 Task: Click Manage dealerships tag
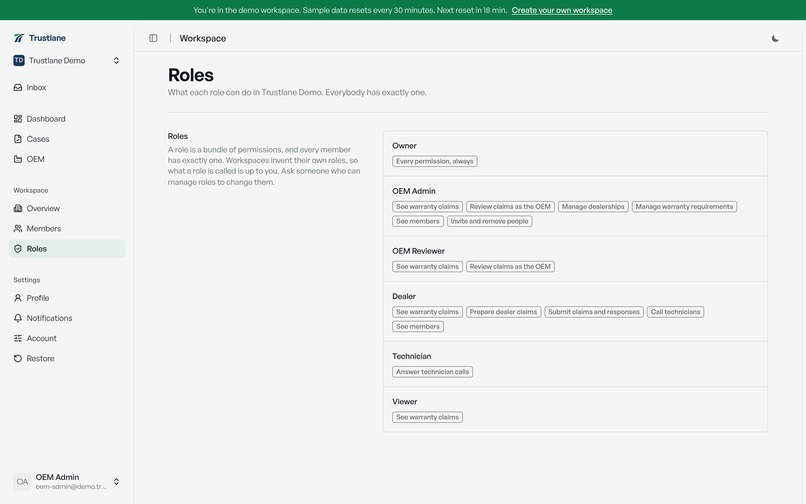coord(593,207)
